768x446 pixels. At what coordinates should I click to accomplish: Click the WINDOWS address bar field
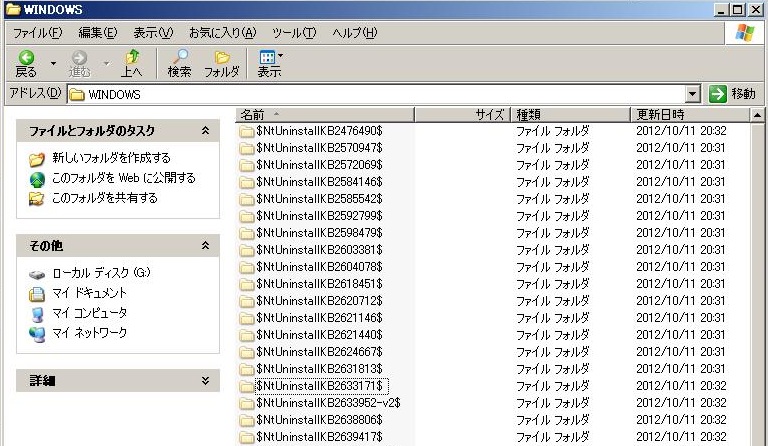click(x=376, y=94)
